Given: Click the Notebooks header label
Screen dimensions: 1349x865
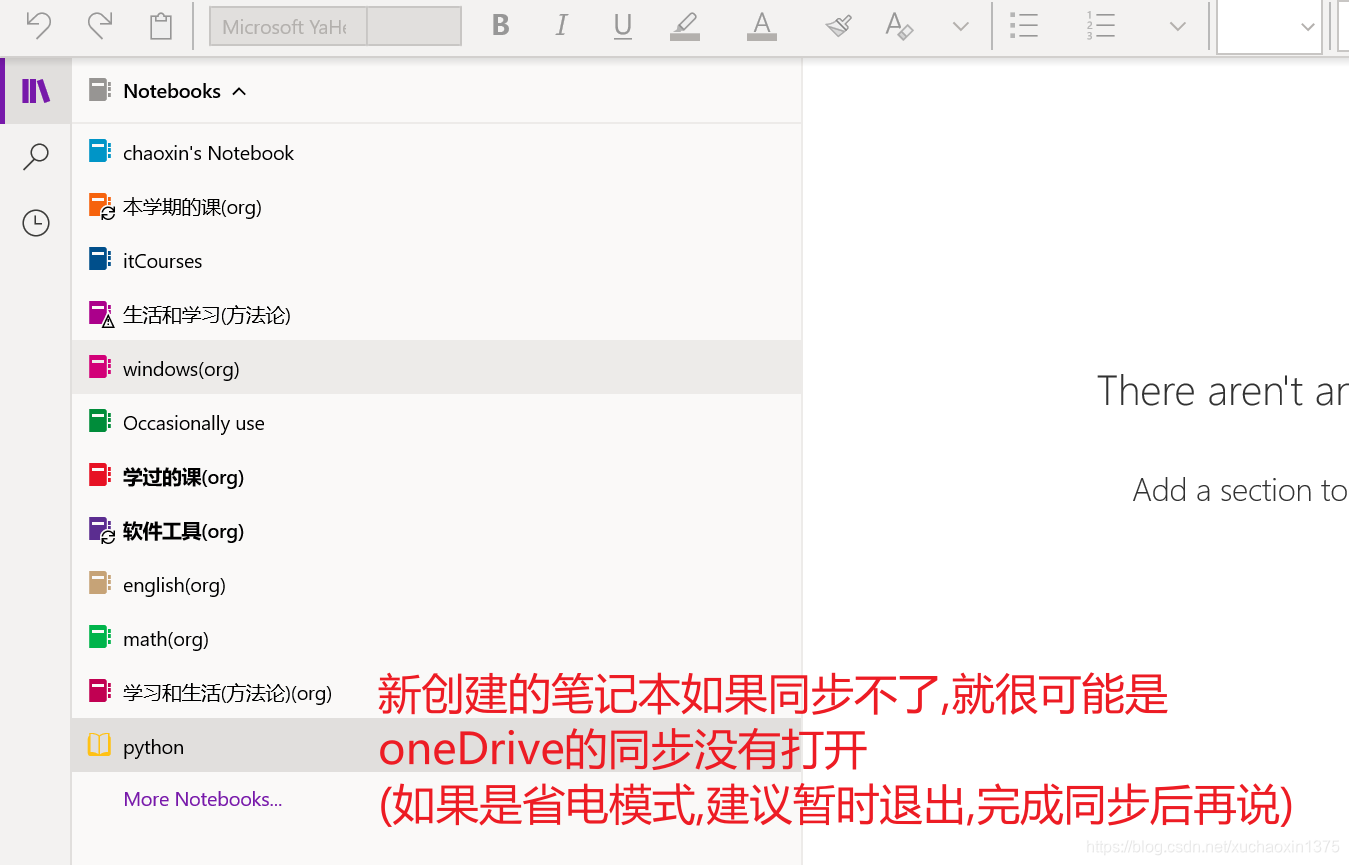Looking at the screenshot, I should pos(172,91).
